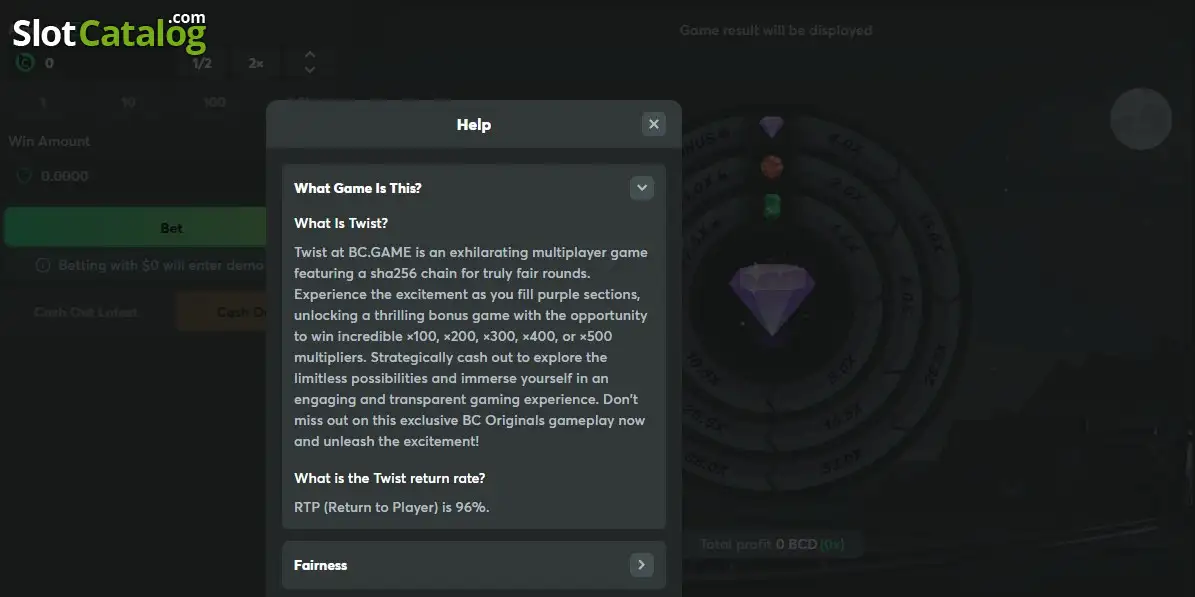
Task: Click the large purple diamond on wheel
Action: click(x=772, y=298)
